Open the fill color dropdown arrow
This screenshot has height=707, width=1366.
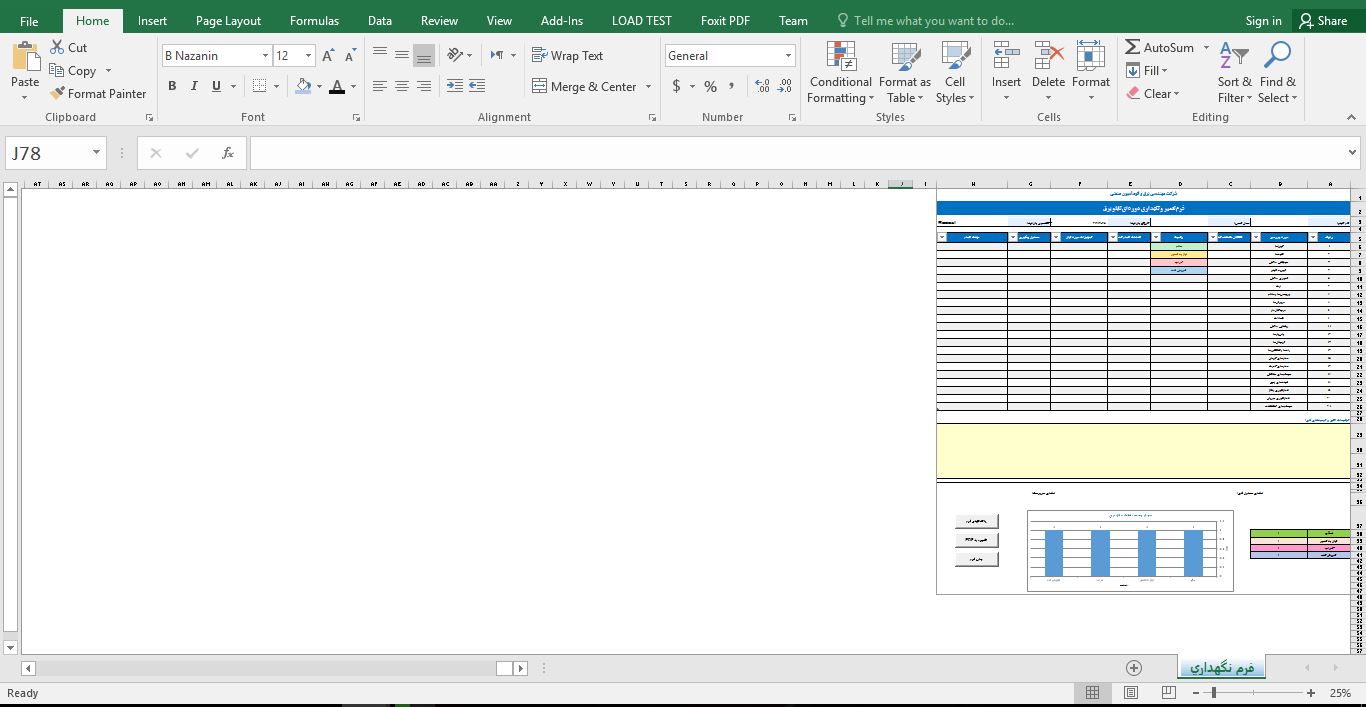[x=319, y=86]
